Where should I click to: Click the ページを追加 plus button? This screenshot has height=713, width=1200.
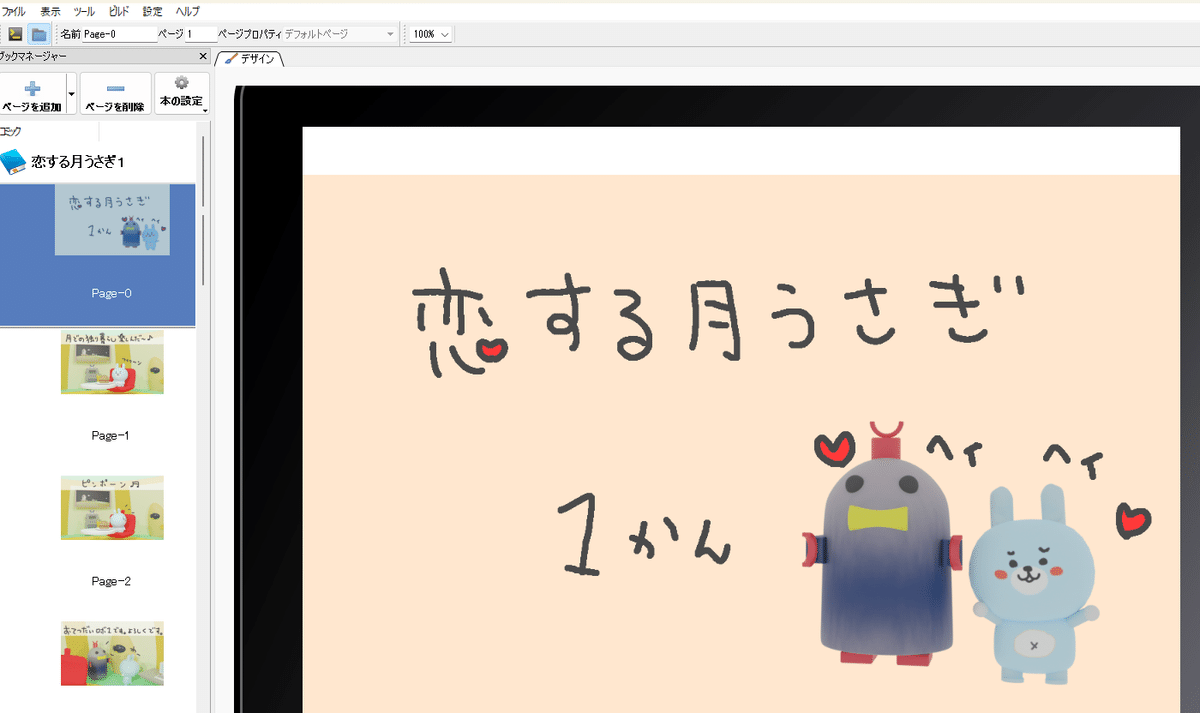(x=32, y=94)
